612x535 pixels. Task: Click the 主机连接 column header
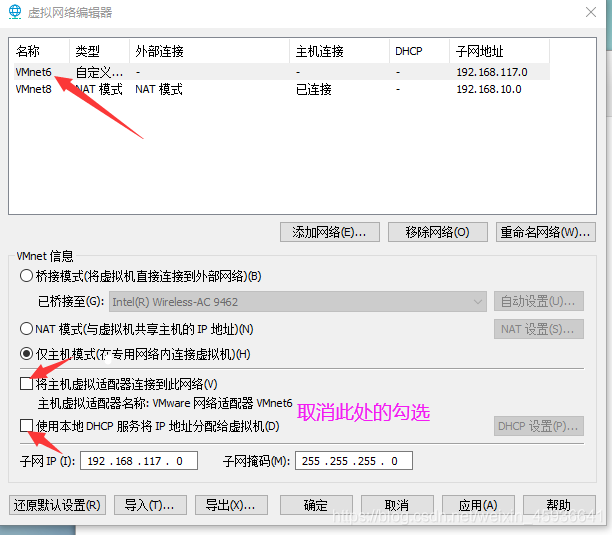(340, 51)
